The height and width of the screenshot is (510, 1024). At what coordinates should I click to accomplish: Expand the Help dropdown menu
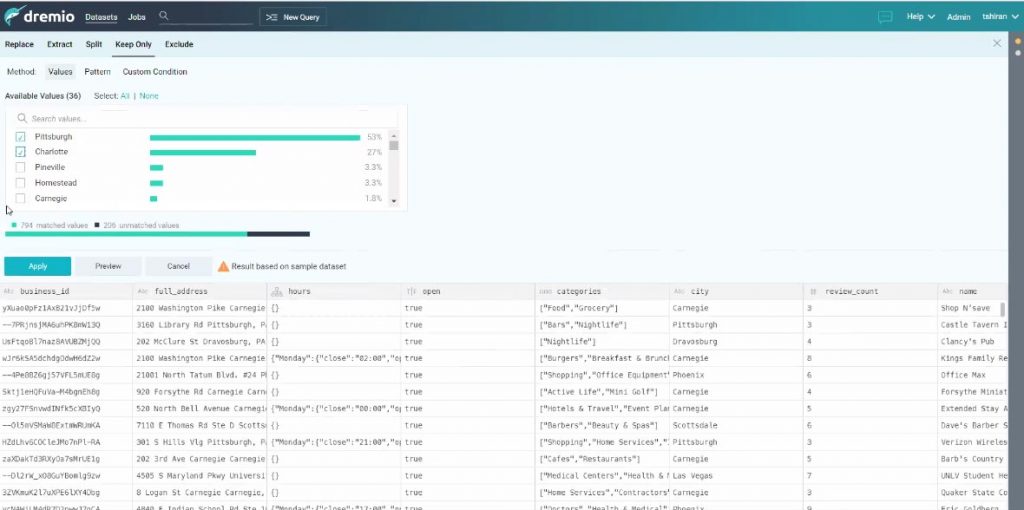pos(920,17)
